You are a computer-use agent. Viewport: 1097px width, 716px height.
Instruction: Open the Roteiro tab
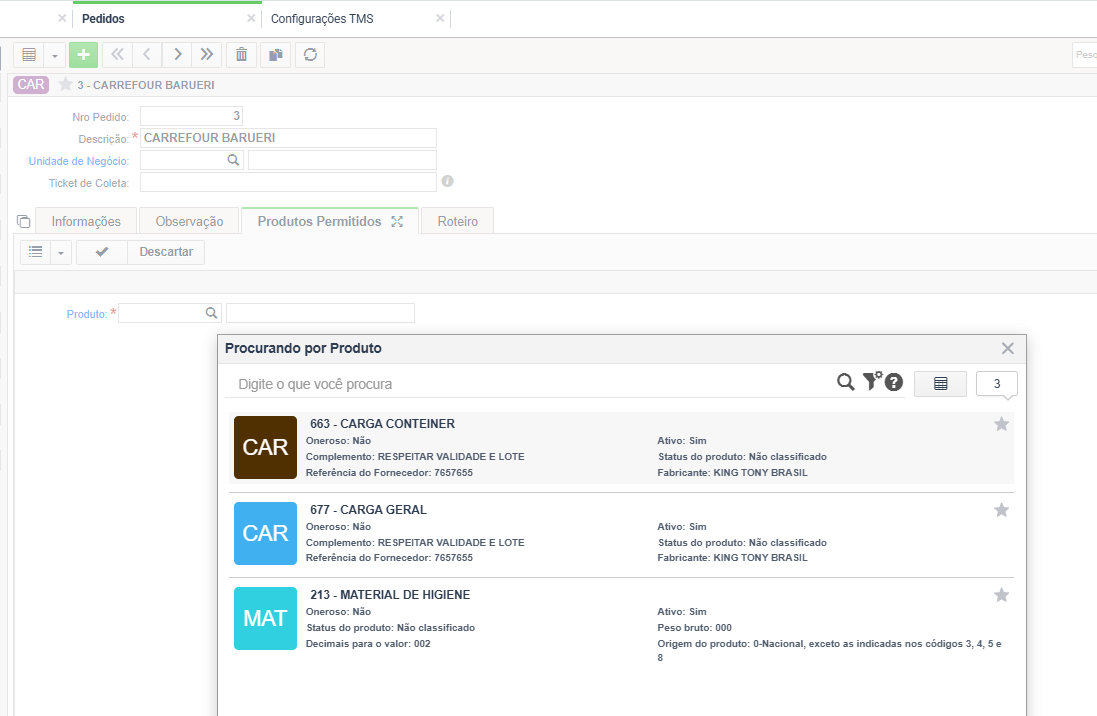point(458,221)
